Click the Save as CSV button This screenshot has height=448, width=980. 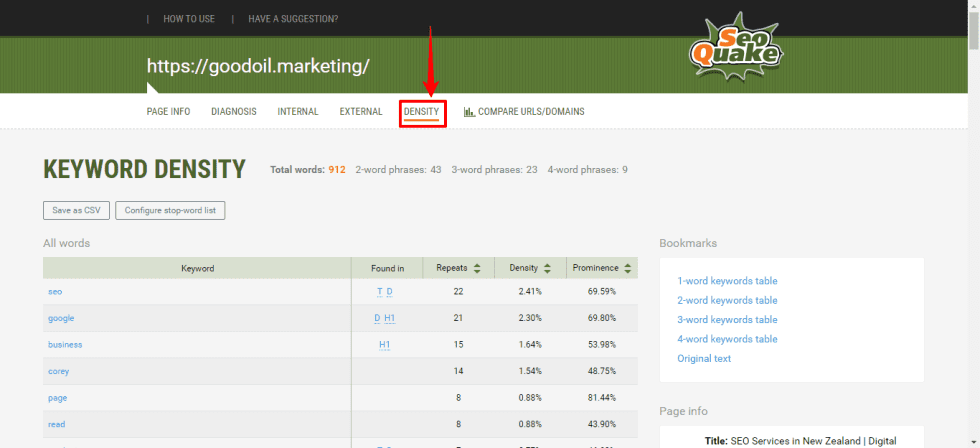click(x=76, y=211)
